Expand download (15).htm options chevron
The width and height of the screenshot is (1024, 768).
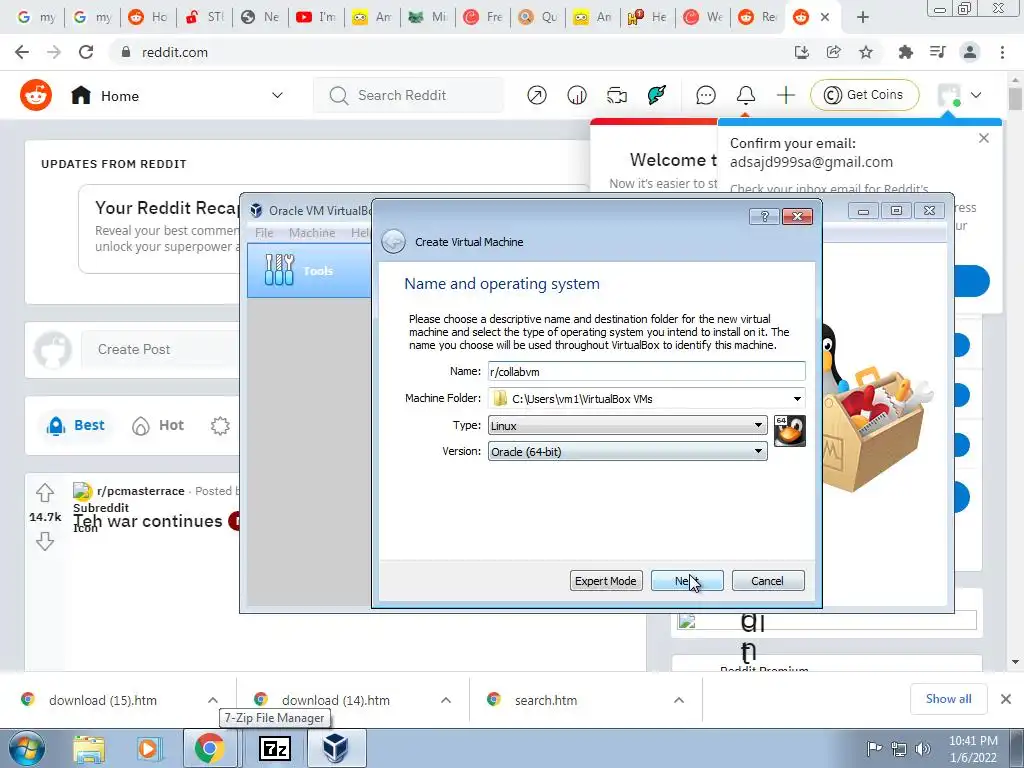[213, 700]
